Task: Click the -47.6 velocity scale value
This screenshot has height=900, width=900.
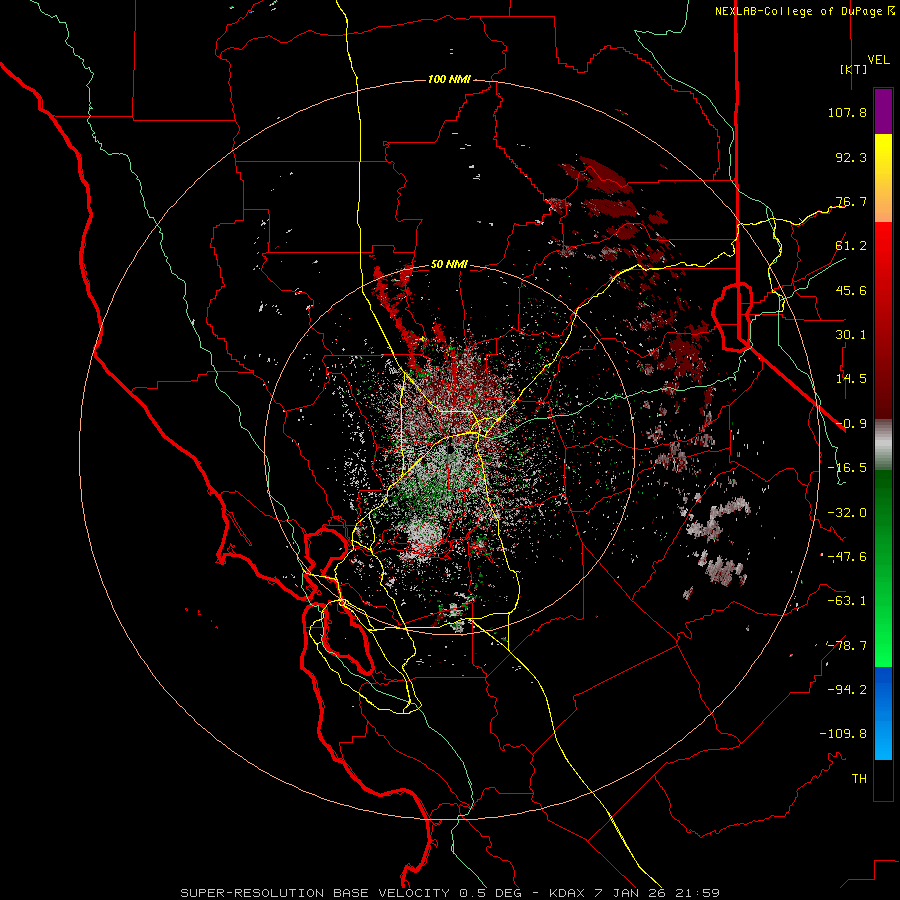Action: 847,557
